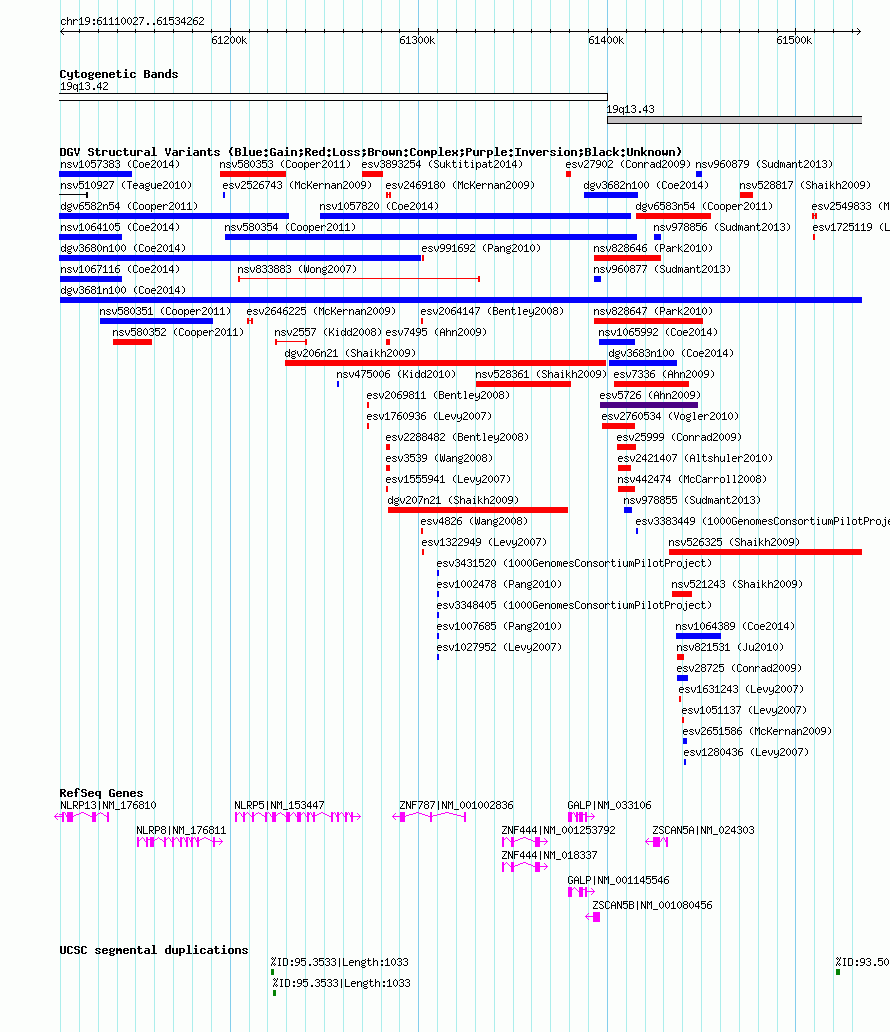Open the UCSC segmental duplications track title
The image size is (890, 1032).
click(x=154, y=950)
